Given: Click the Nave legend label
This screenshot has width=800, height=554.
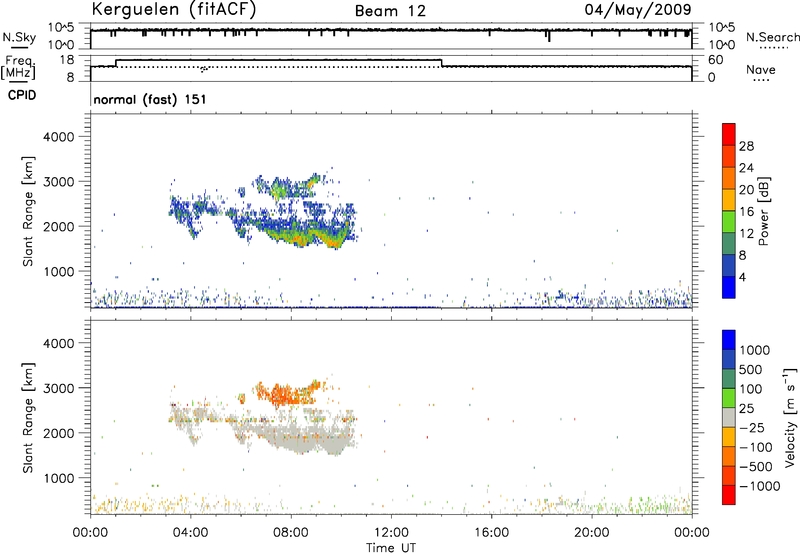Looking at the screenshot, I should (761, 70).
